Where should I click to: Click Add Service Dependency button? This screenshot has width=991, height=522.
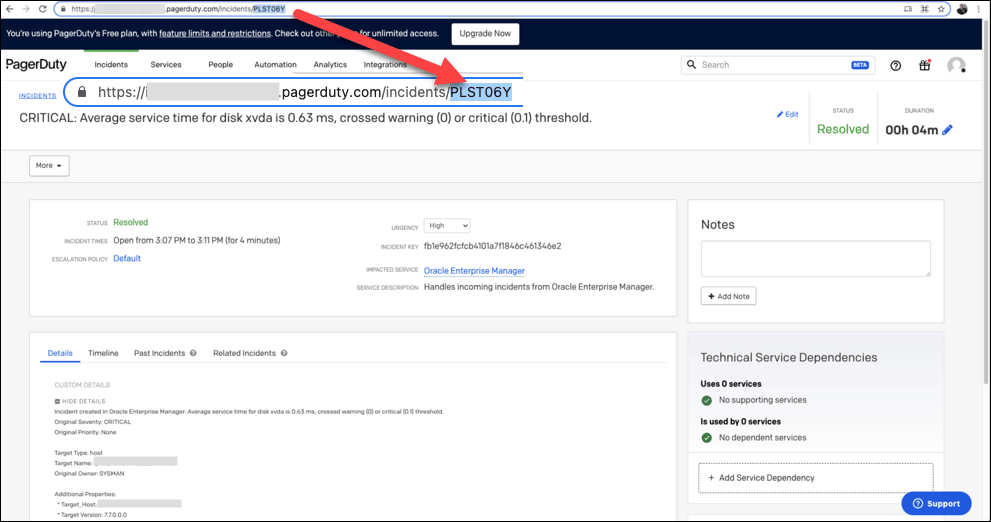(x=815, y=478)
